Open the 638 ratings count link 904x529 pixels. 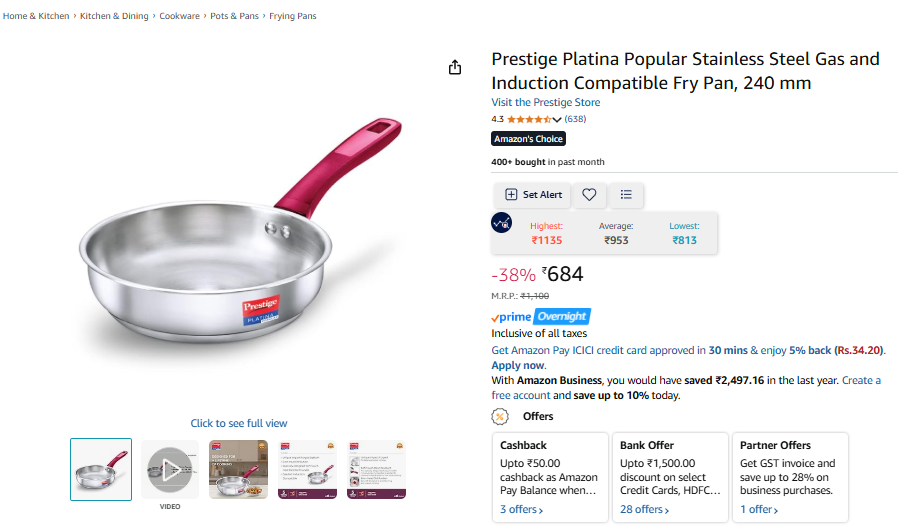coord(575,119)
